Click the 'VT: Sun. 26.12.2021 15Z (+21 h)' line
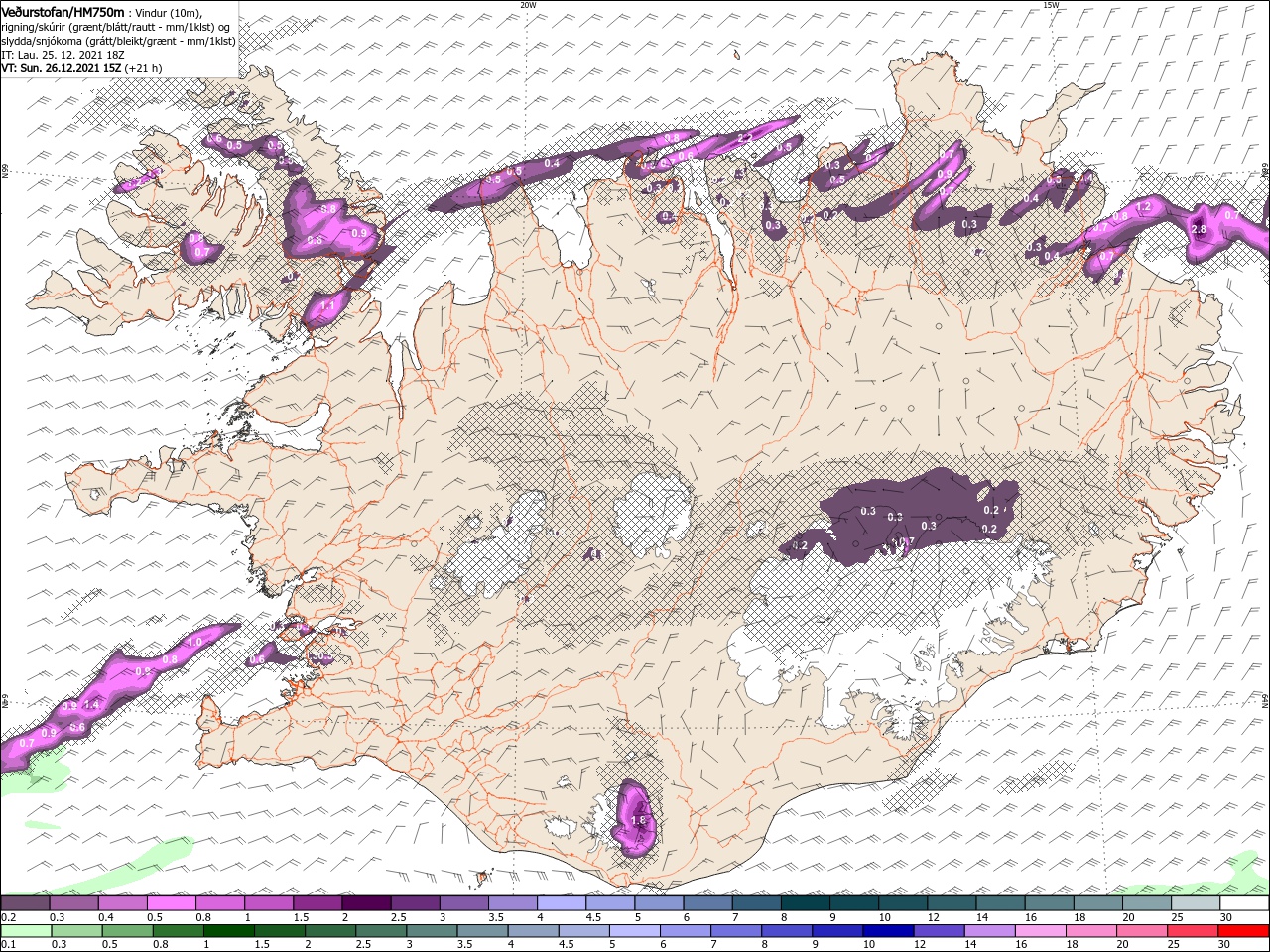Viewport: 1270px width, 952px height. [81, 68]
